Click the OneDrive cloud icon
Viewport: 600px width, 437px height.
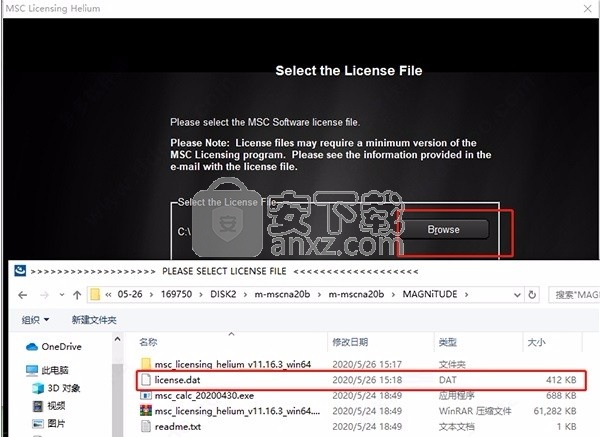32,347
